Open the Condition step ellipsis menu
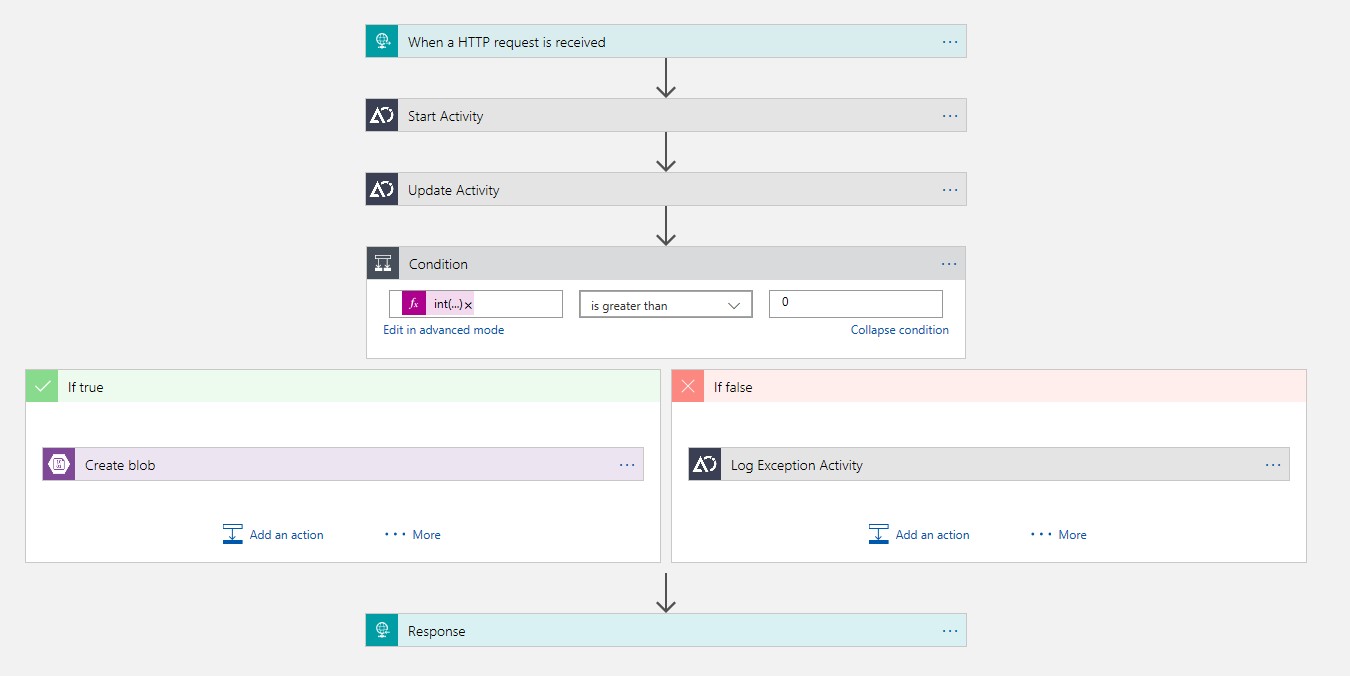The width and height of the screenshot is (1350, 676). [x=950, y=264]
